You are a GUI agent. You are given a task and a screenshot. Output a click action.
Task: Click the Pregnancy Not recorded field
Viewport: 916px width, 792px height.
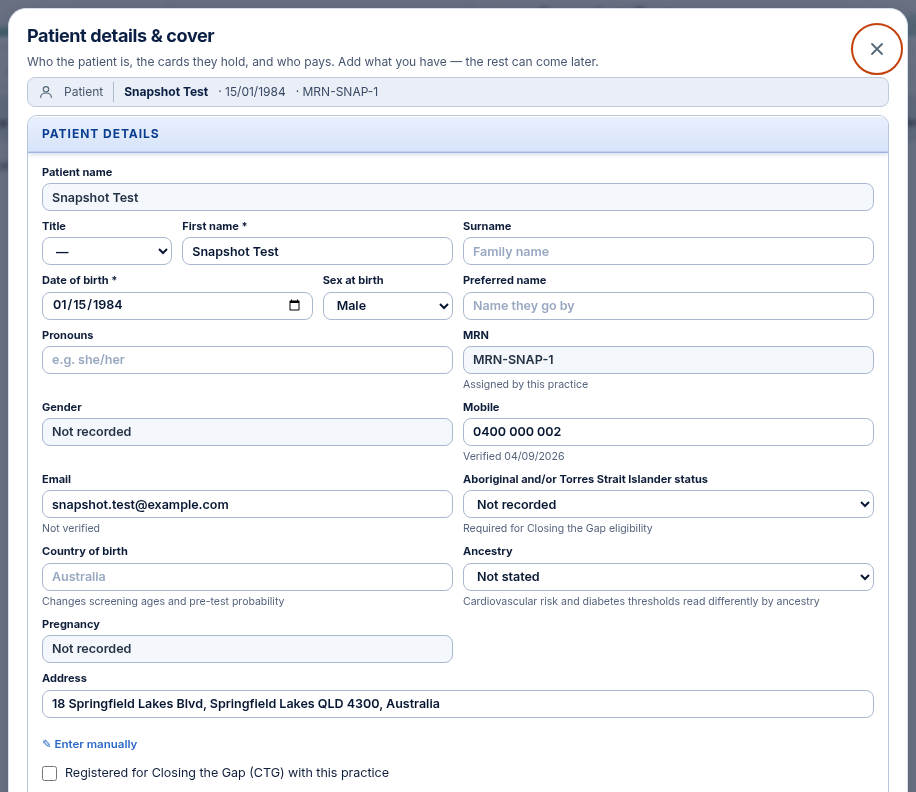[247, 649]
